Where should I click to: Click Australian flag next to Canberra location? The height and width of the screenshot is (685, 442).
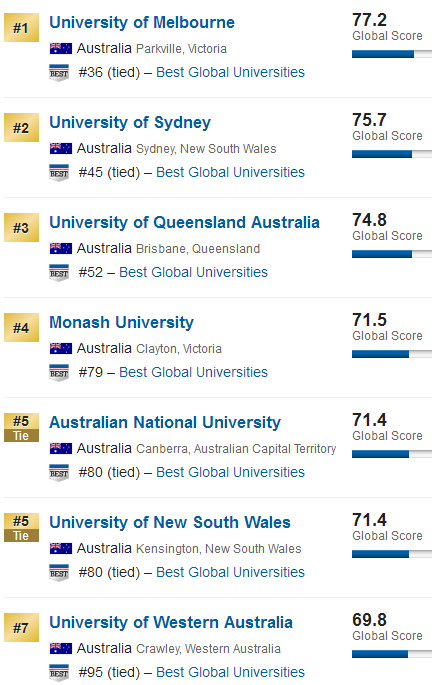pos(61,449)
